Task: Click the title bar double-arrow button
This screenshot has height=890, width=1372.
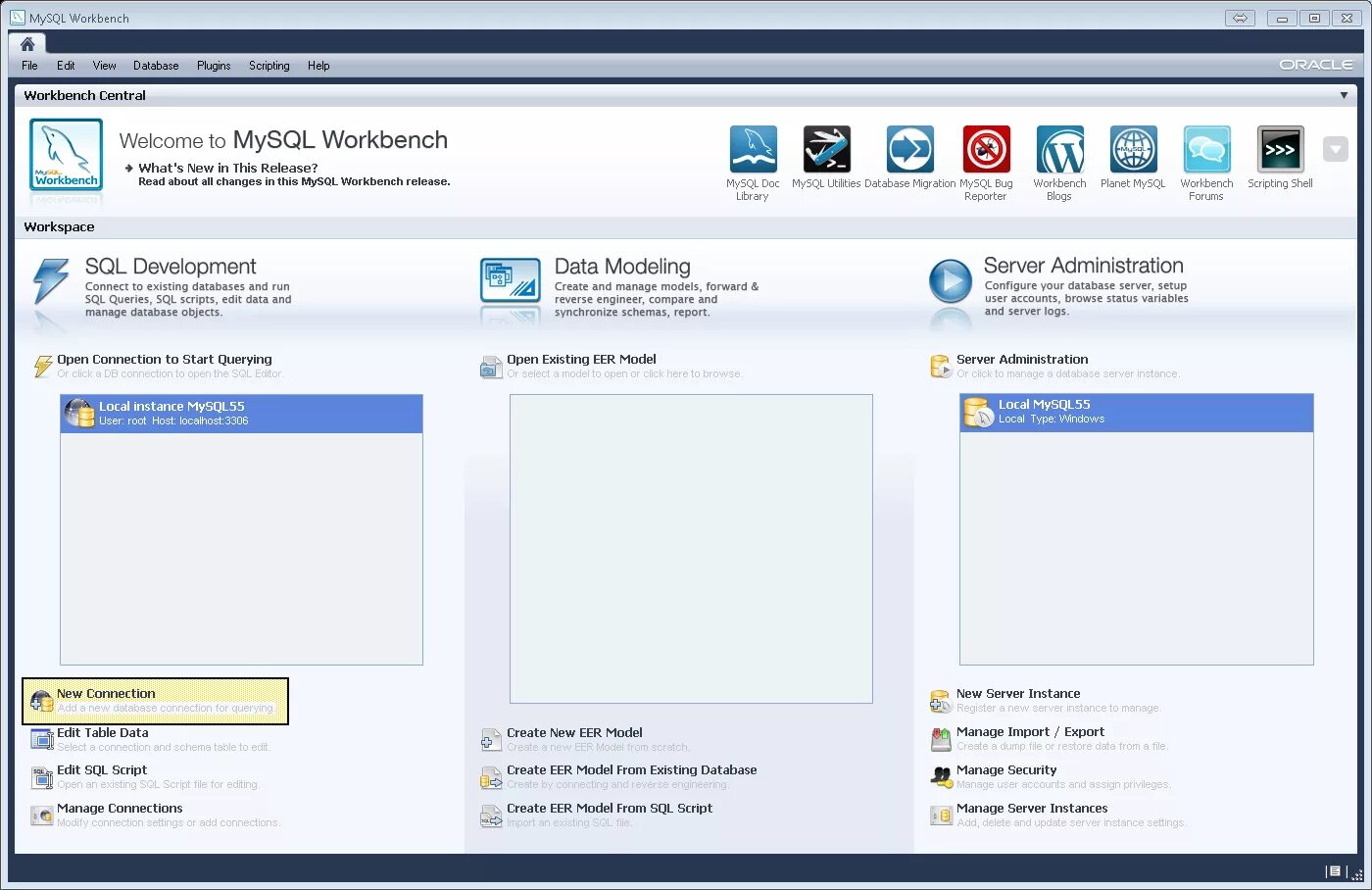Action: (1240, 18)
